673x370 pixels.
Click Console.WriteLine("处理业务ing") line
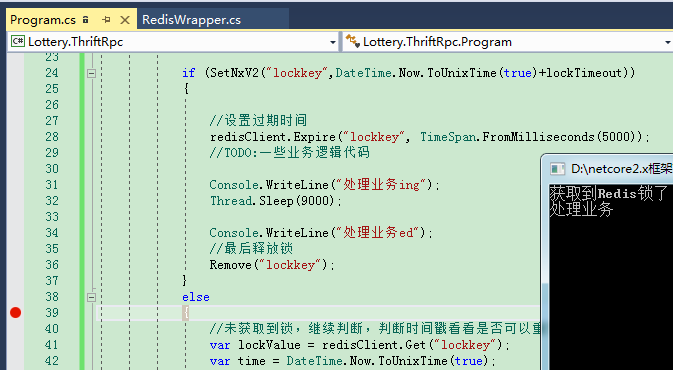[325, 185]
